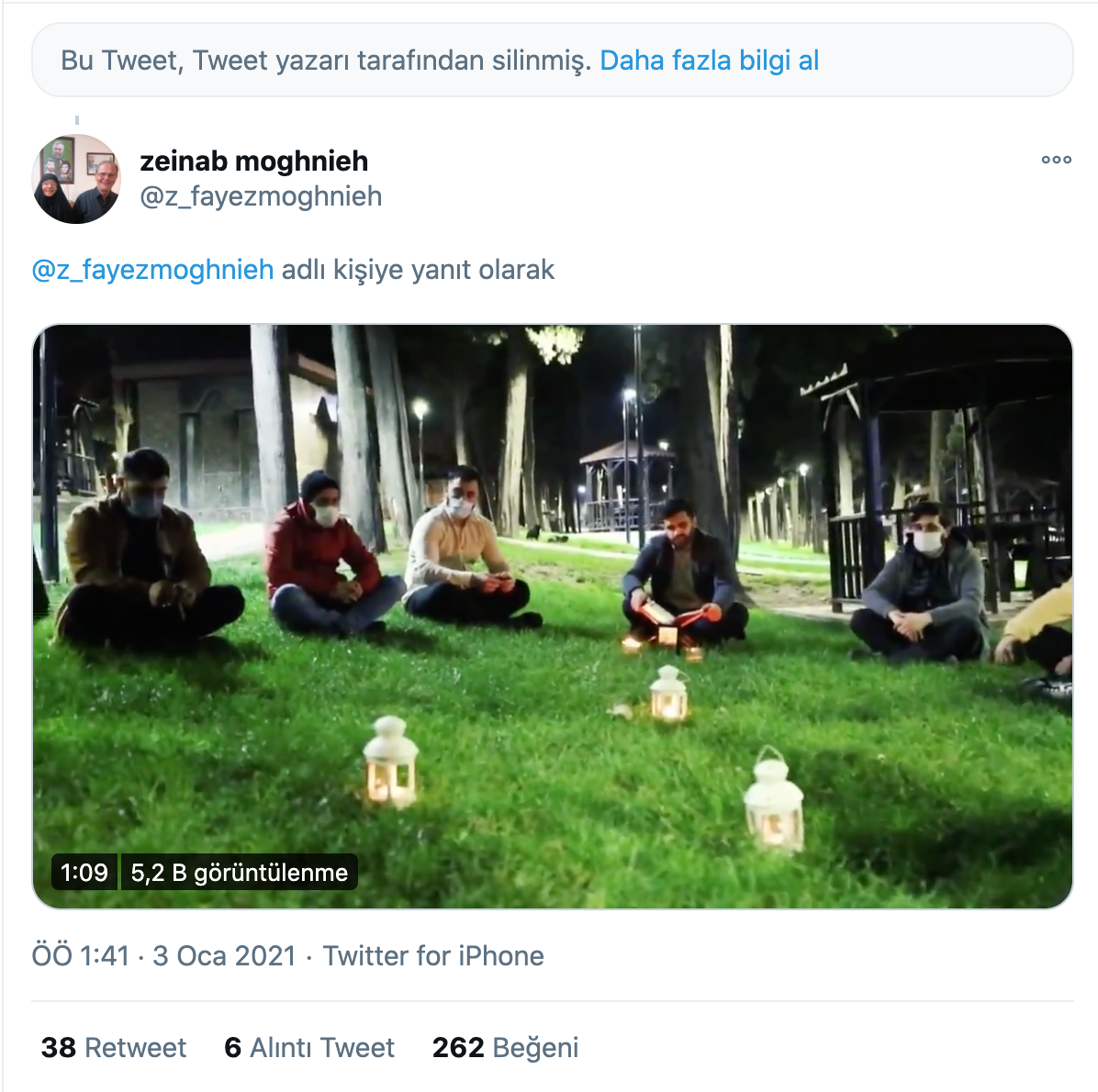Screen dimensions: 1098x1092
Task: Click the "adlı kişiye yanıt olarak" reply text
Action: pyautogui.click(x=418, y=270)
